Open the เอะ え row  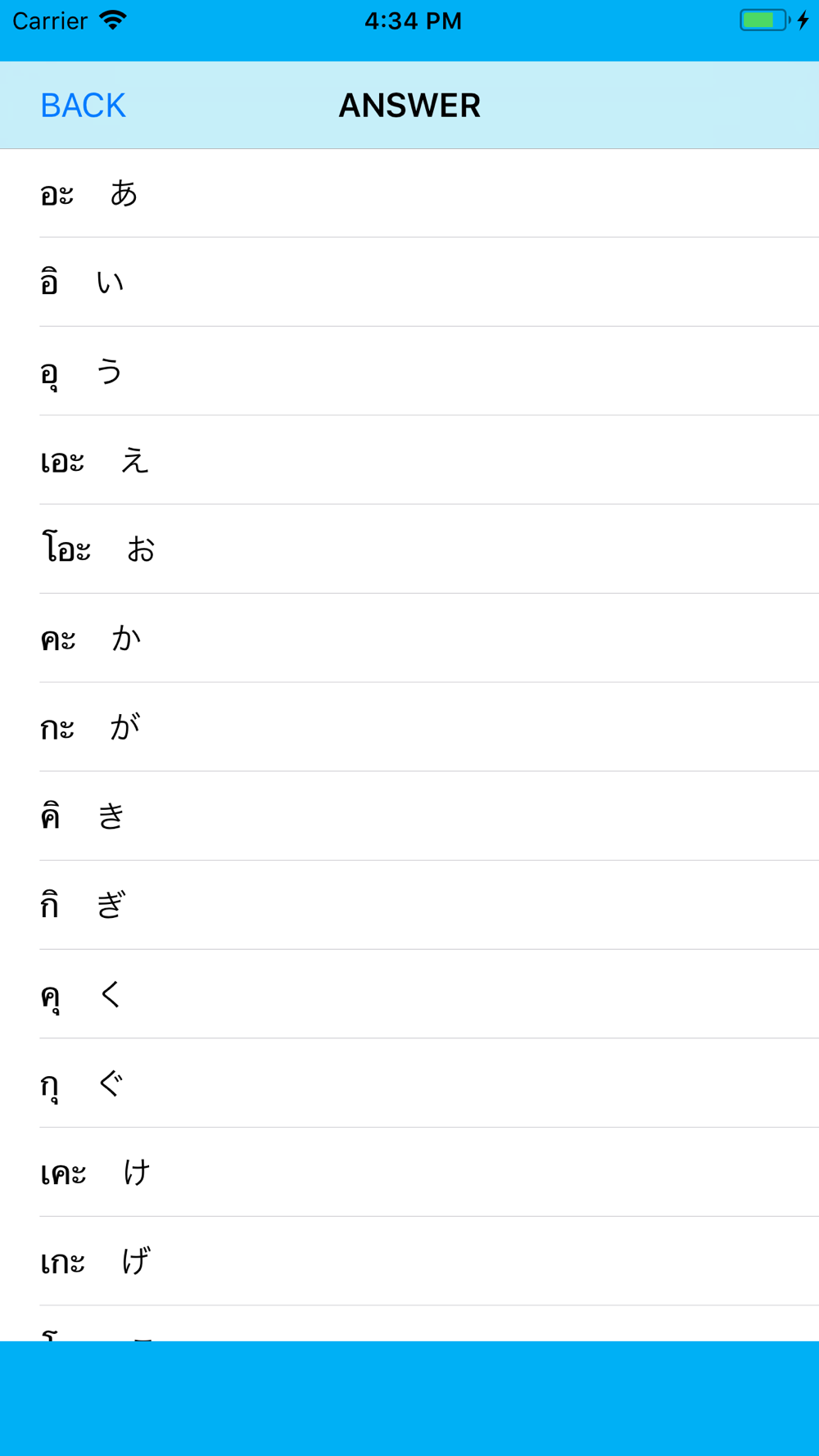click(409, 460)
